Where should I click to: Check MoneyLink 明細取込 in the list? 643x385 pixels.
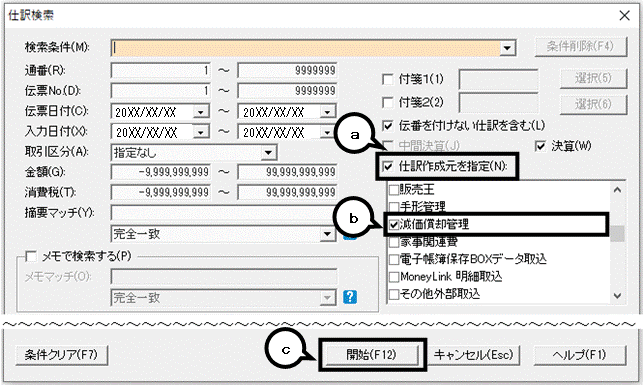pyautogui.click(x=394, y=277)
